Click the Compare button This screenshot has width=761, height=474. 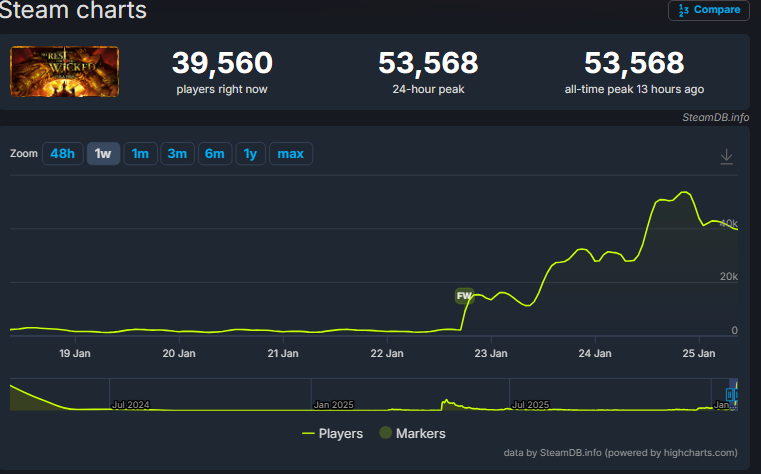tap(709, 10)
